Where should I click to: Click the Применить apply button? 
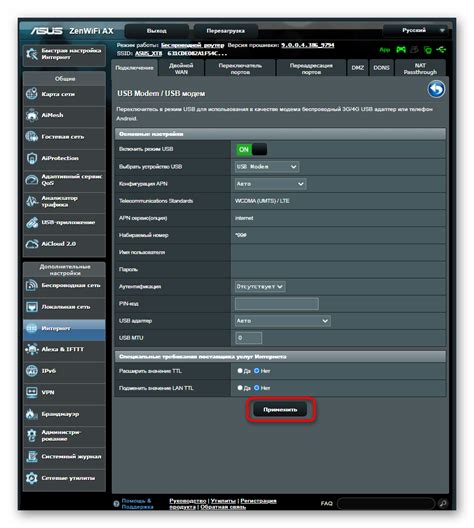click(x=280, y=409)
